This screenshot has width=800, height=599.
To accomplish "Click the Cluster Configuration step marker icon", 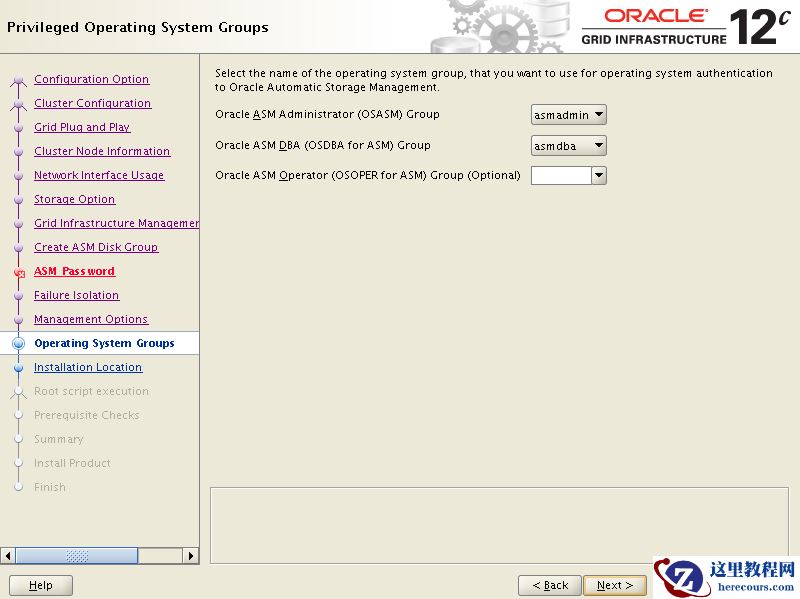I will 18,104.
